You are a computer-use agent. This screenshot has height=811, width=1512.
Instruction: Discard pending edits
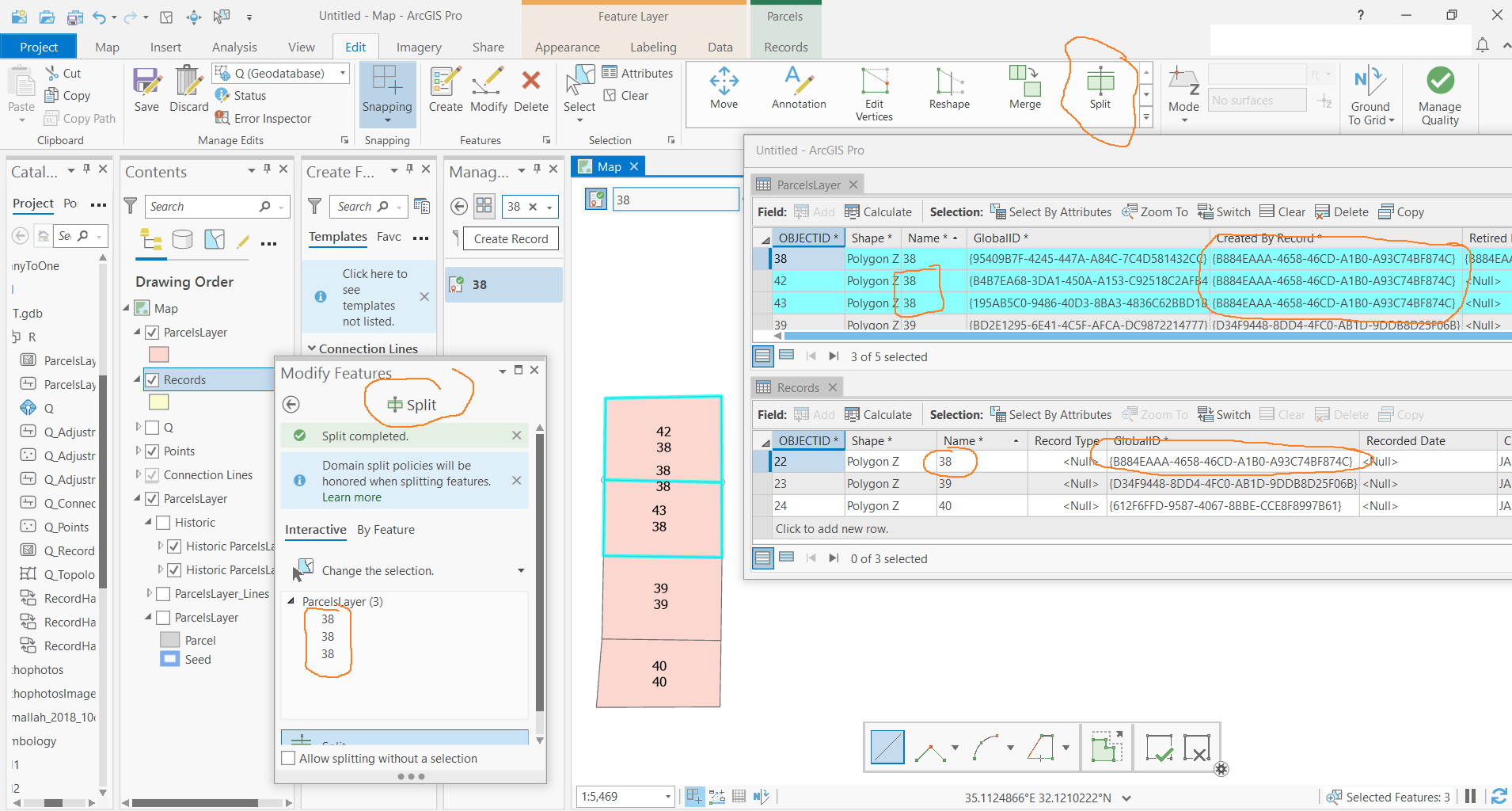click(x=188, y=90)
